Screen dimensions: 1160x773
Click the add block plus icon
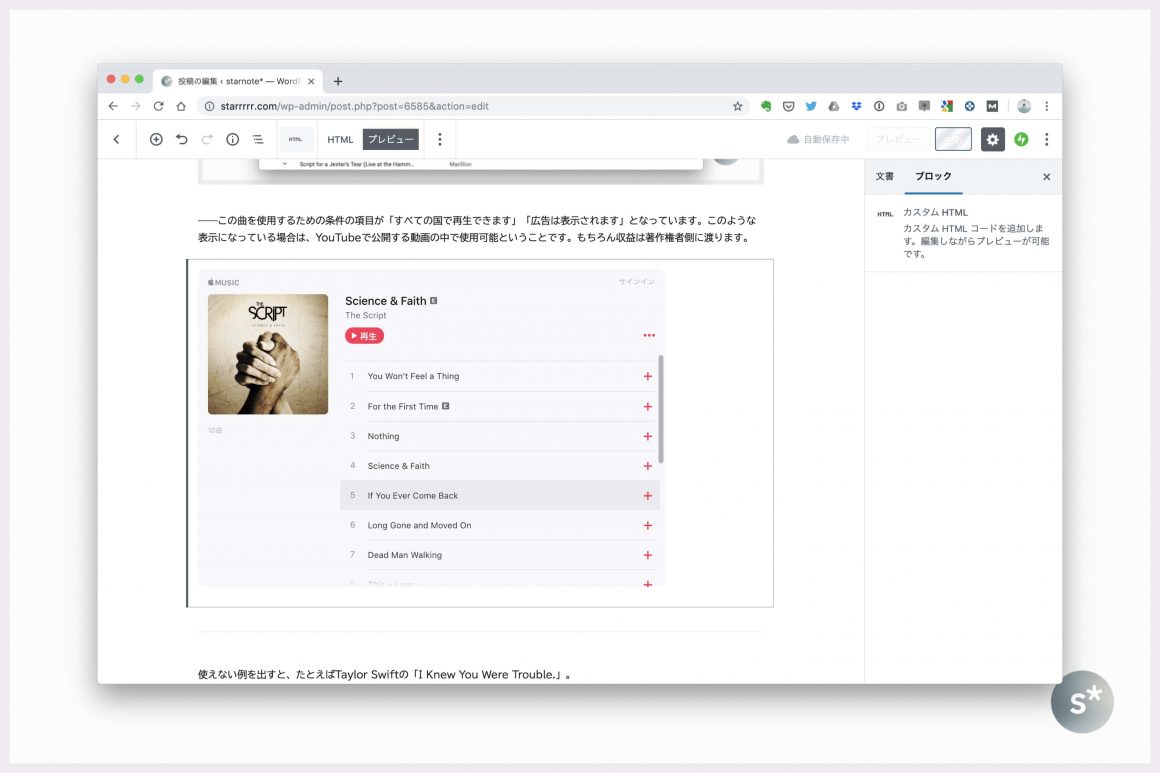click(x=156, y=140)
